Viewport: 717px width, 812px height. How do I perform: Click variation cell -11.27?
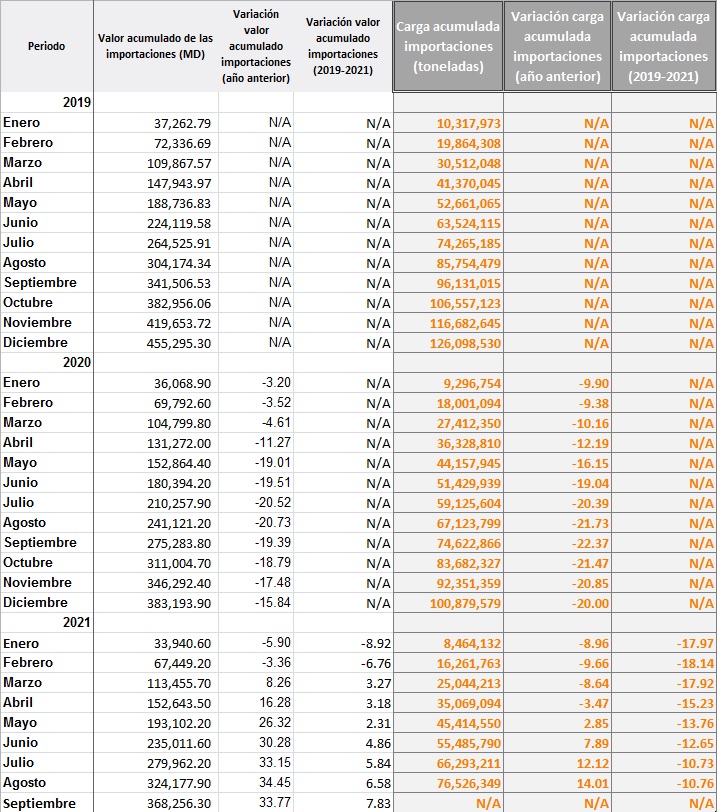click(x=256, y=443)
